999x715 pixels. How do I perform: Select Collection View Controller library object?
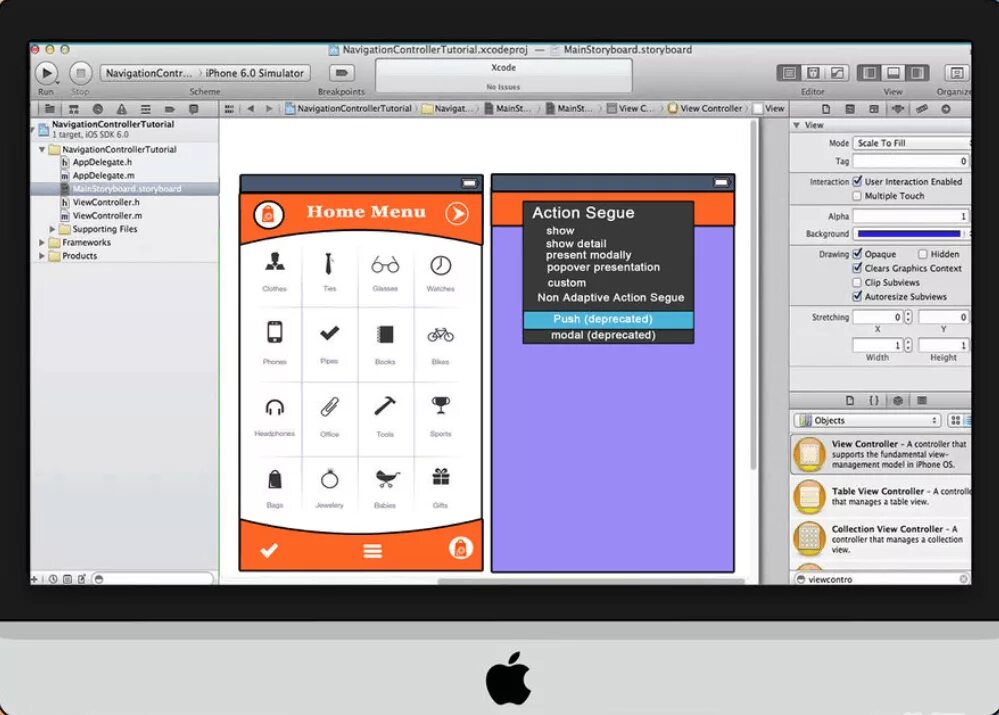[881, 538]
